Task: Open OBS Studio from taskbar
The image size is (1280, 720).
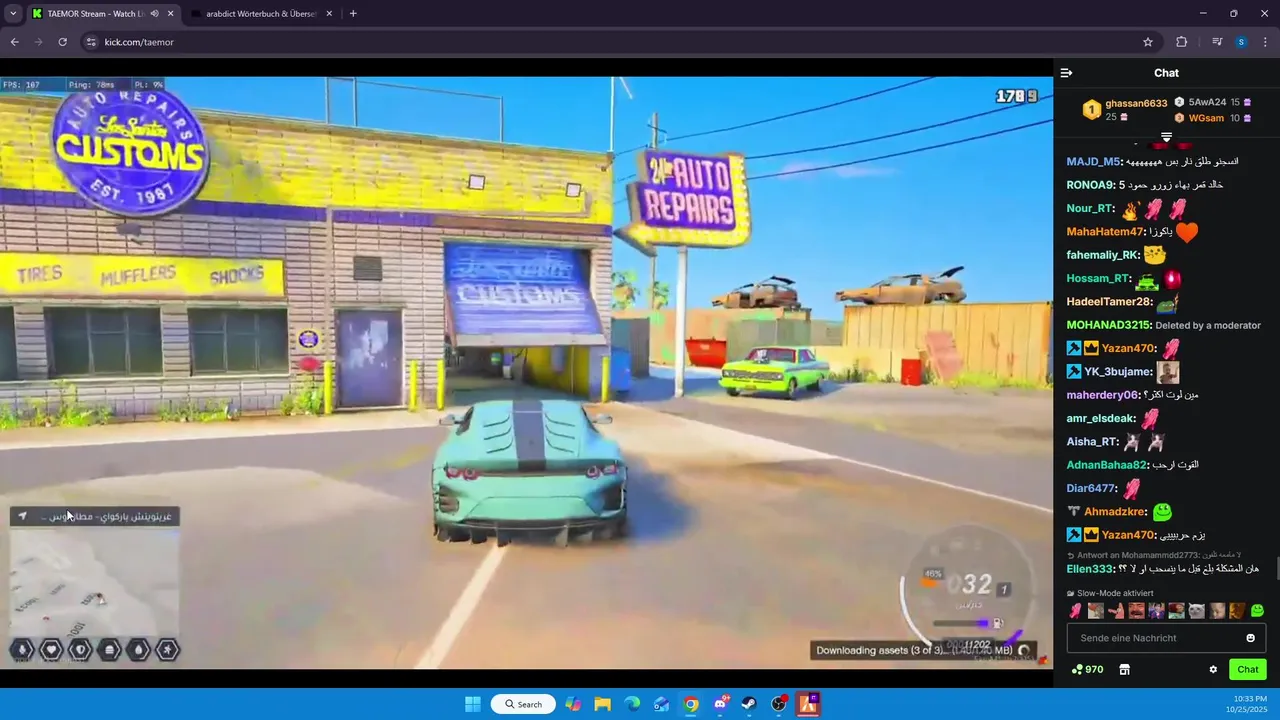Action: tap(779, 704)
